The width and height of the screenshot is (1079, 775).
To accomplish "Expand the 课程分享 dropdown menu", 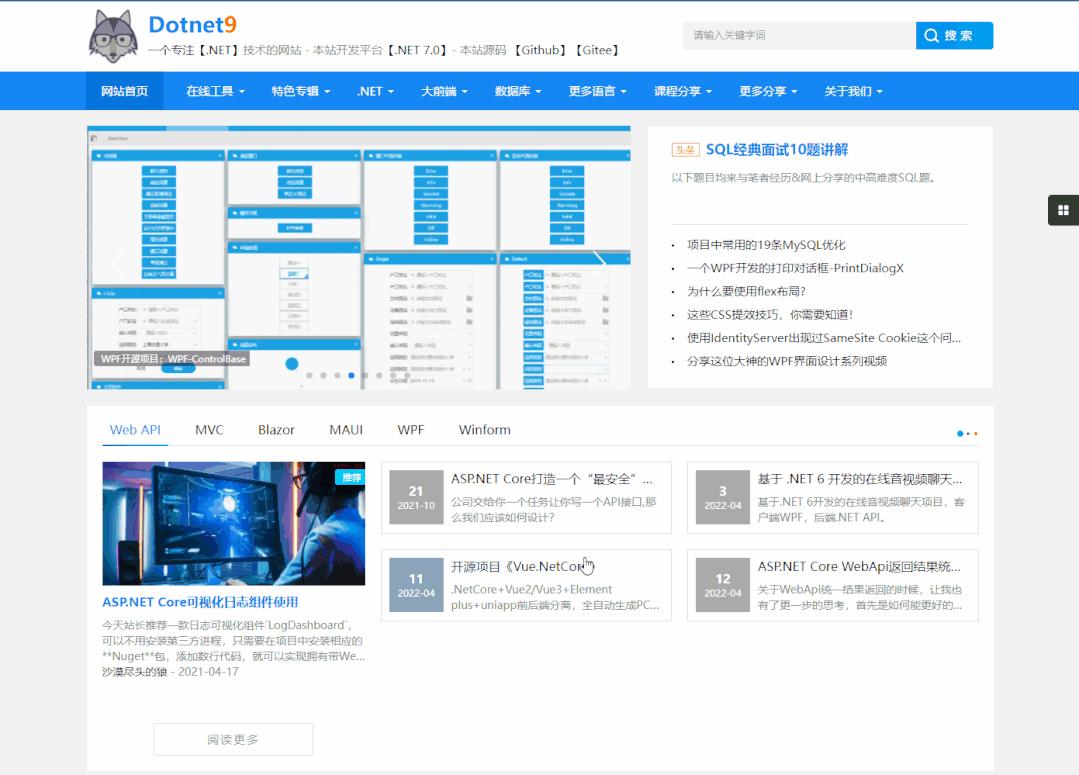I will point(683,91).
